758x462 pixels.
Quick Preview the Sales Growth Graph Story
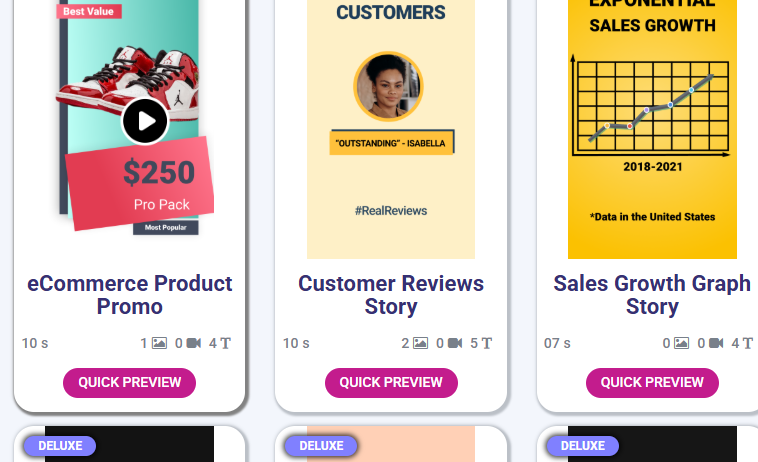[x=652, y=382]
